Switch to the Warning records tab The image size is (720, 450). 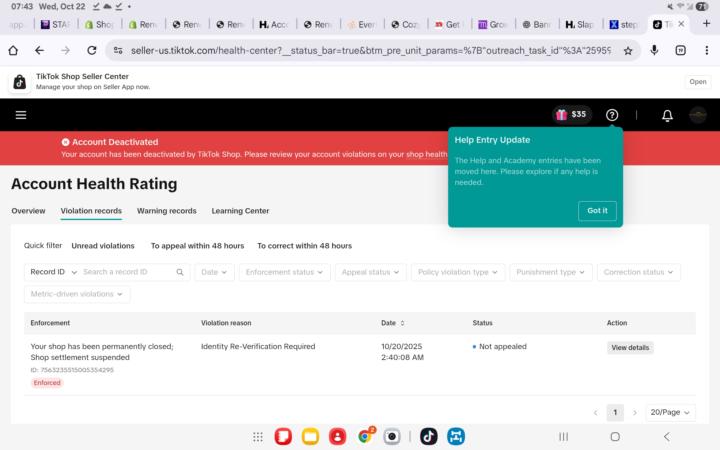[x=166, y=211]
